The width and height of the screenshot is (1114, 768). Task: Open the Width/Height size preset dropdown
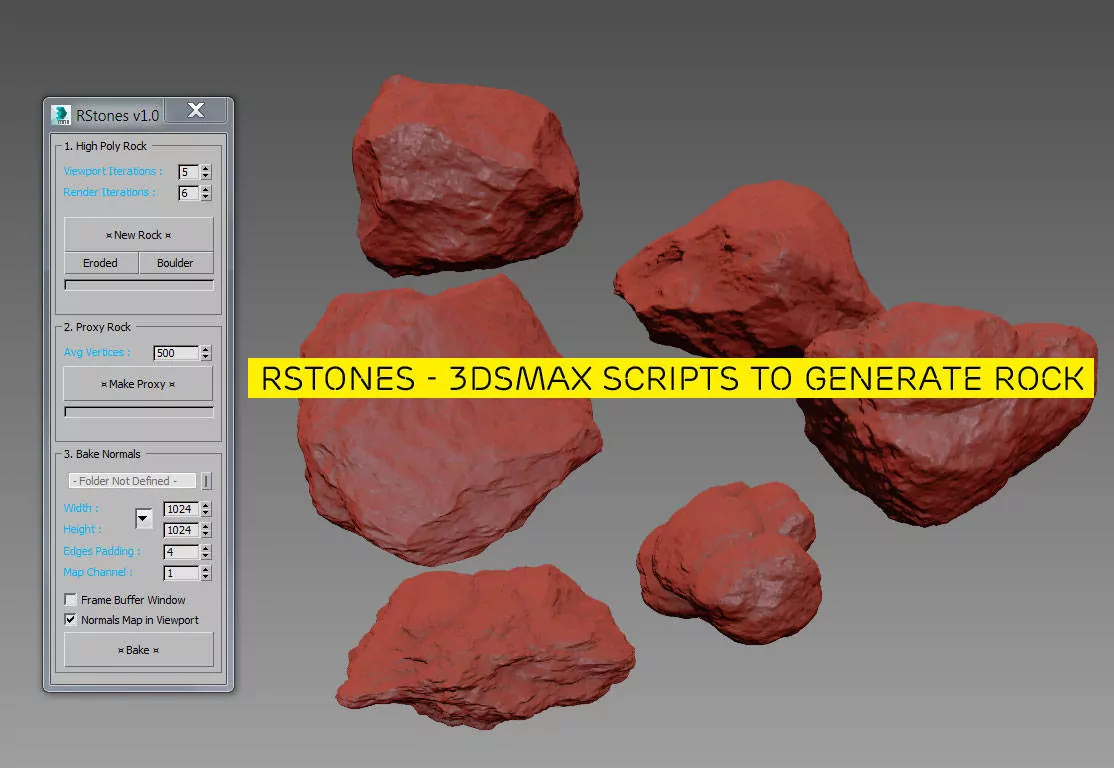[143, 518]
